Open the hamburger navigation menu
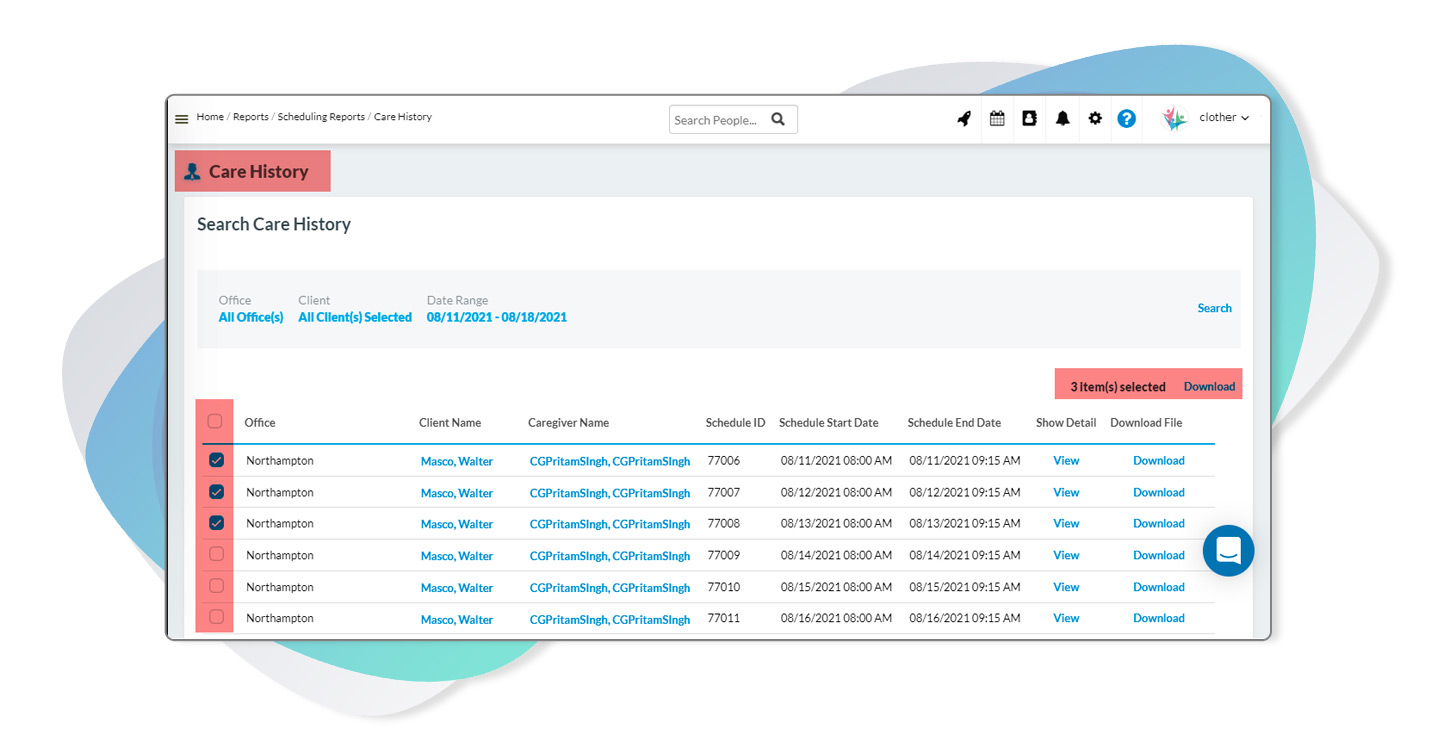This screenshot has height=754, width=1439. [181, 119]
